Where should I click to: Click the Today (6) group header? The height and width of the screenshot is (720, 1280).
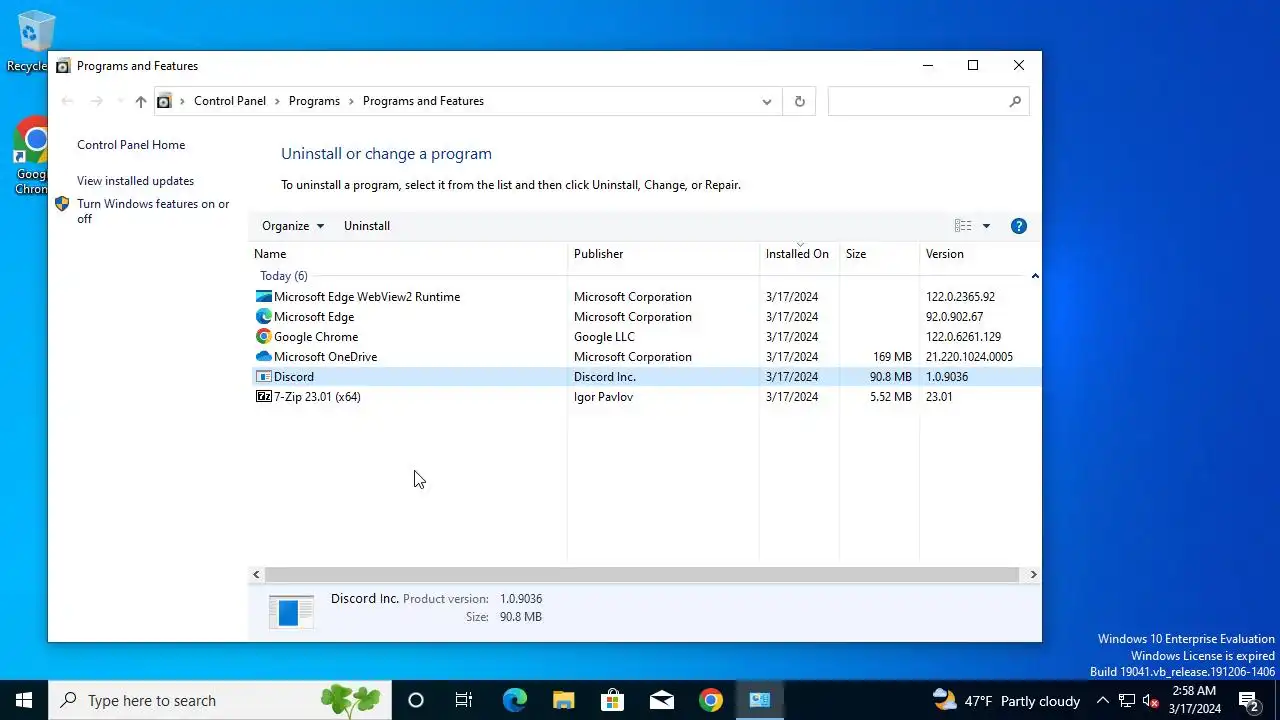pos(284,276)
